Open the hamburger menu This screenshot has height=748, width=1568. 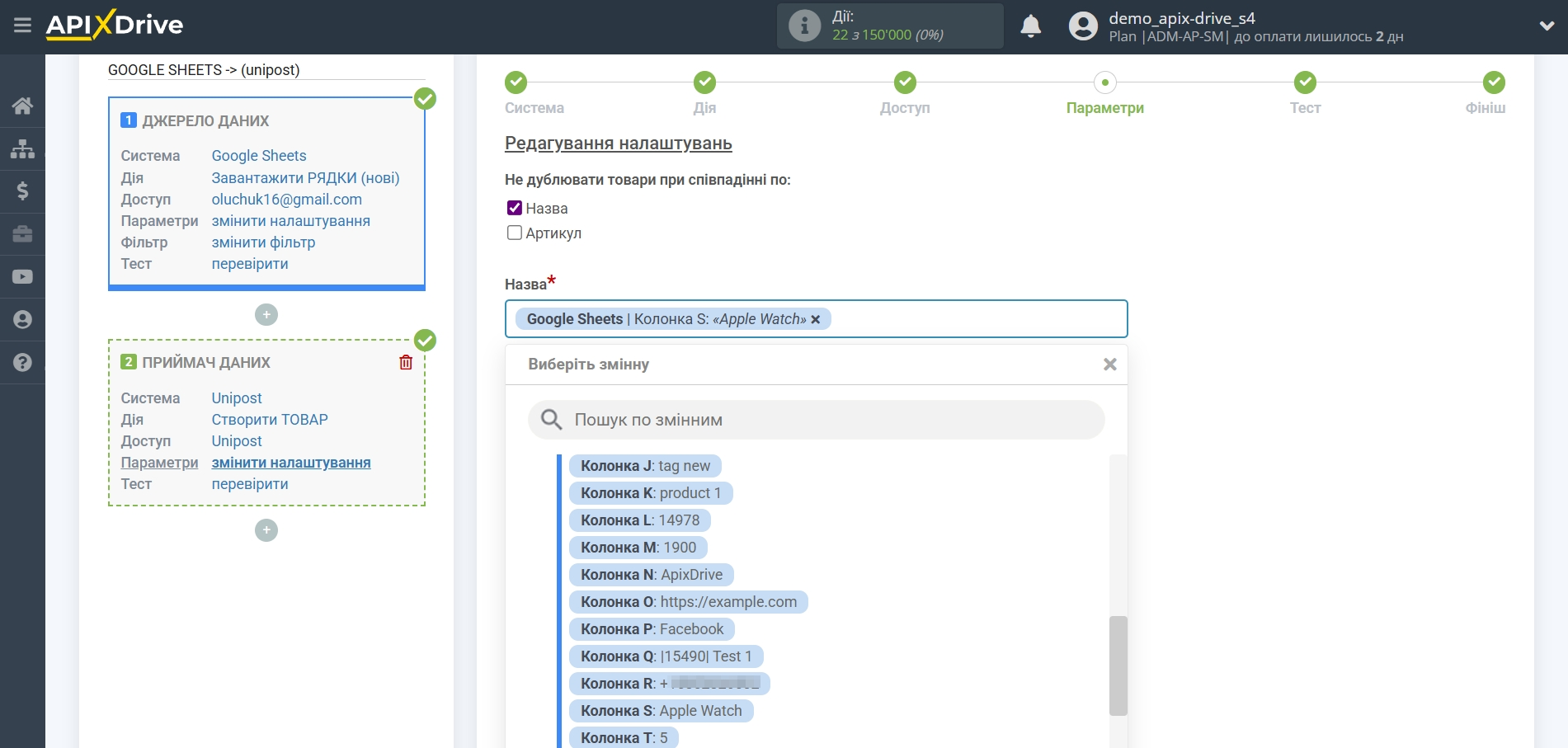click(x=22, y=26)
